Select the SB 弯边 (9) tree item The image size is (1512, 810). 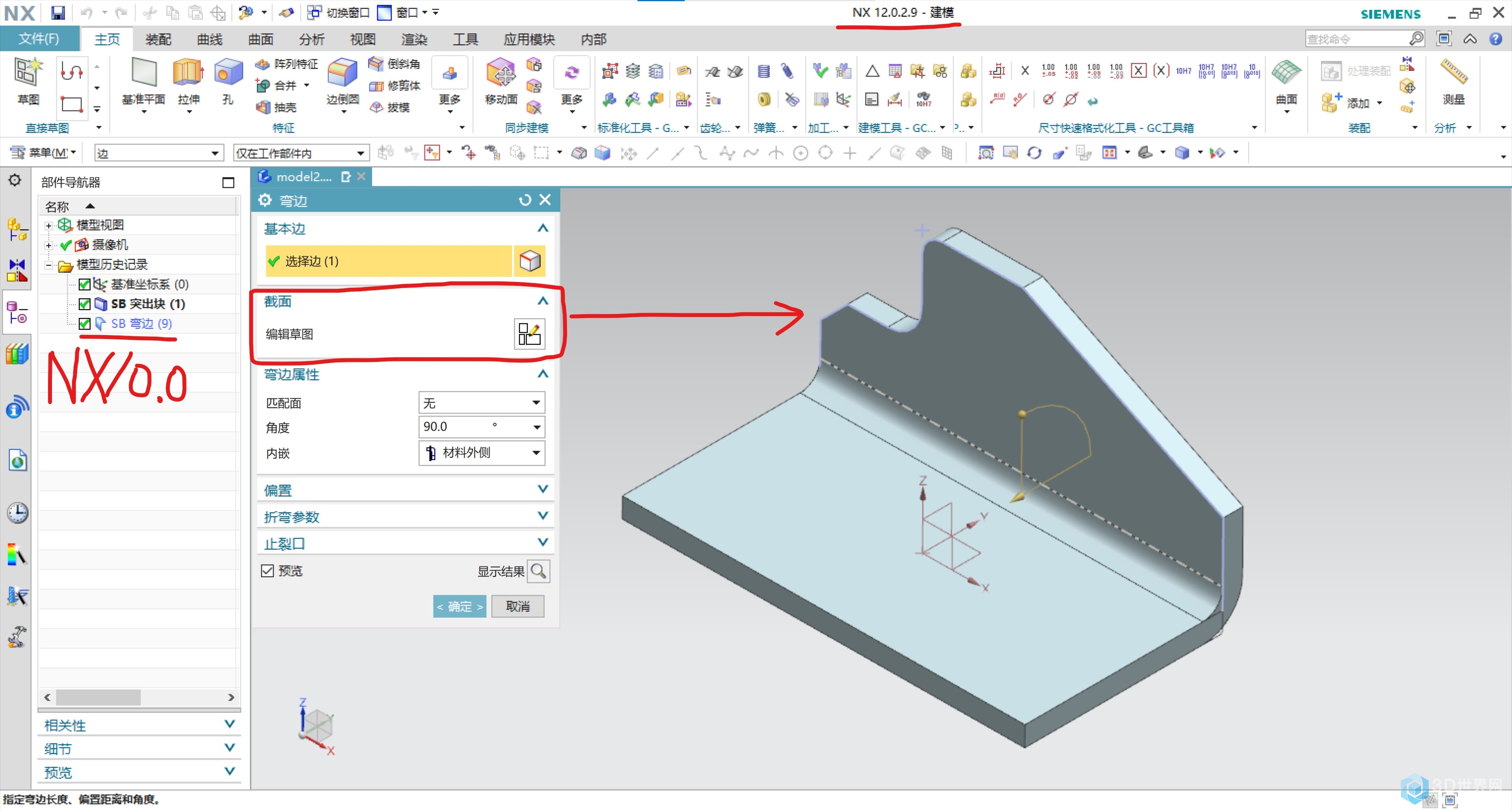coord(141,324)
